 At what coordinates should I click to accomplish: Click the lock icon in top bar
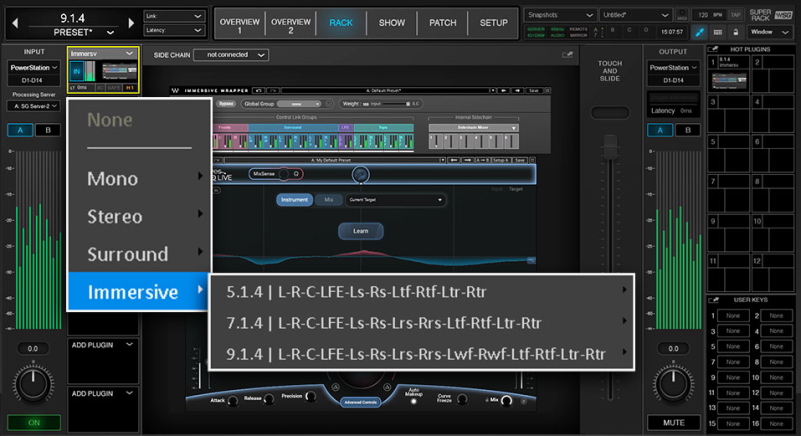pyautogui.click(x=736, y=32)
